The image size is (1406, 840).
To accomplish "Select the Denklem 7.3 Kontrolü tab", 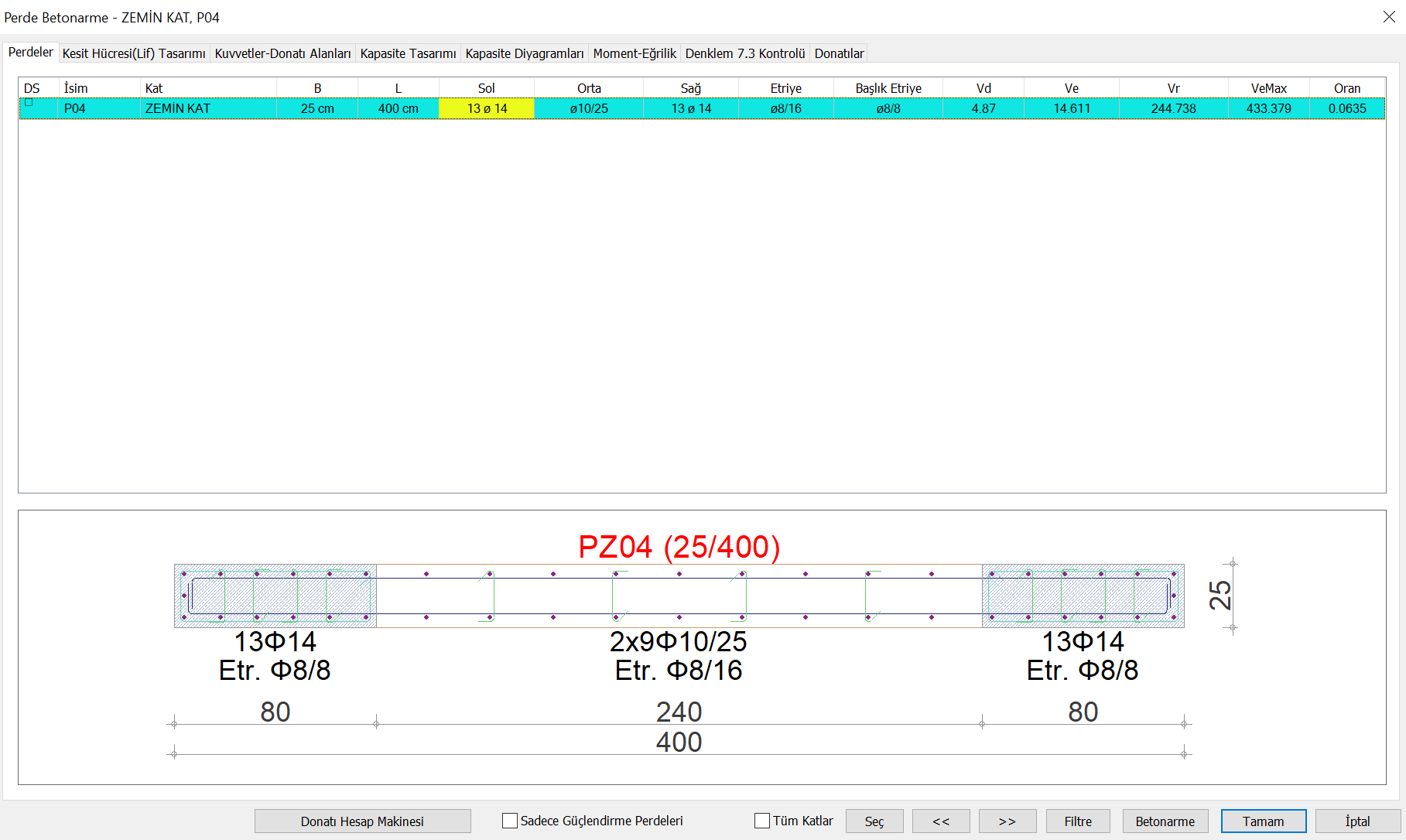I will pos(744,53).
